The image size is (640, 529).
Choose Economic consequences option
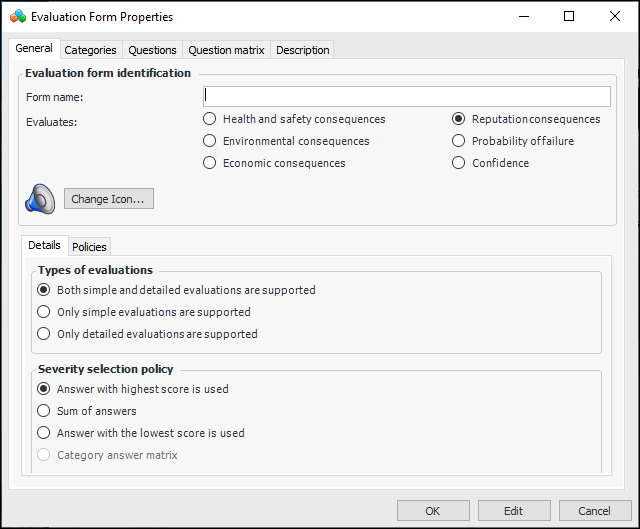click(x=210, y=163)
